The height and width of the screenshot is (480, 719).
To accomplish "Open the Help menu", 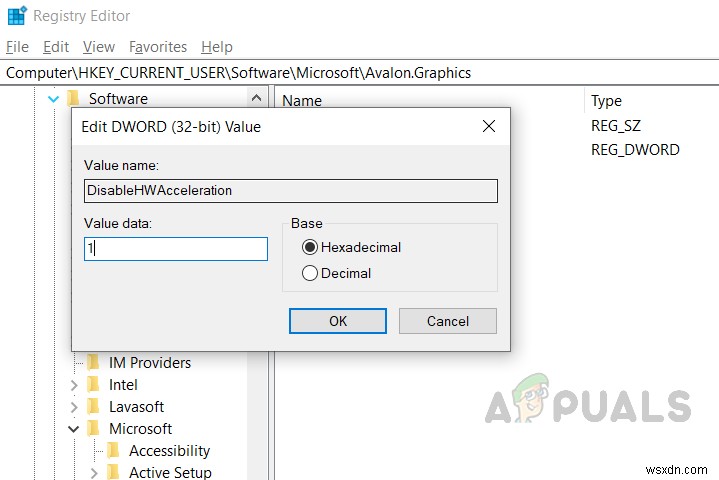I will click(217, 47).
